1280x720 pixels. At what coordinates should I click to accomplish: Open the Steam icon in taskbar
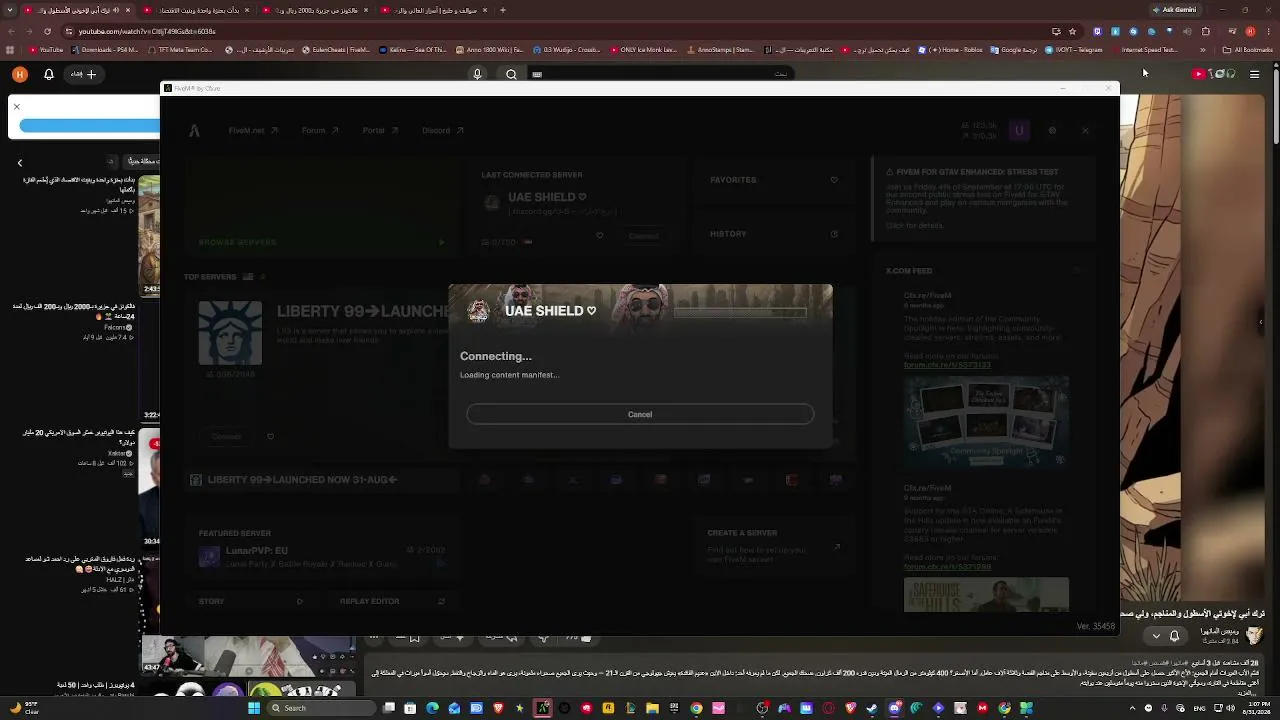pos(872,708)
